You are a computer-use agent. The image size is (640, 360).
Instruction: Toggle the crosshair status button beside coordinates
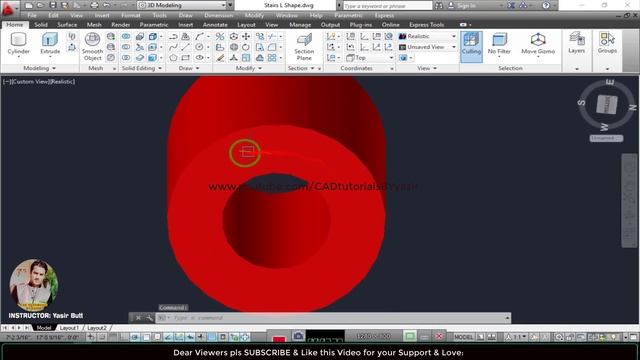pos(90,337)
